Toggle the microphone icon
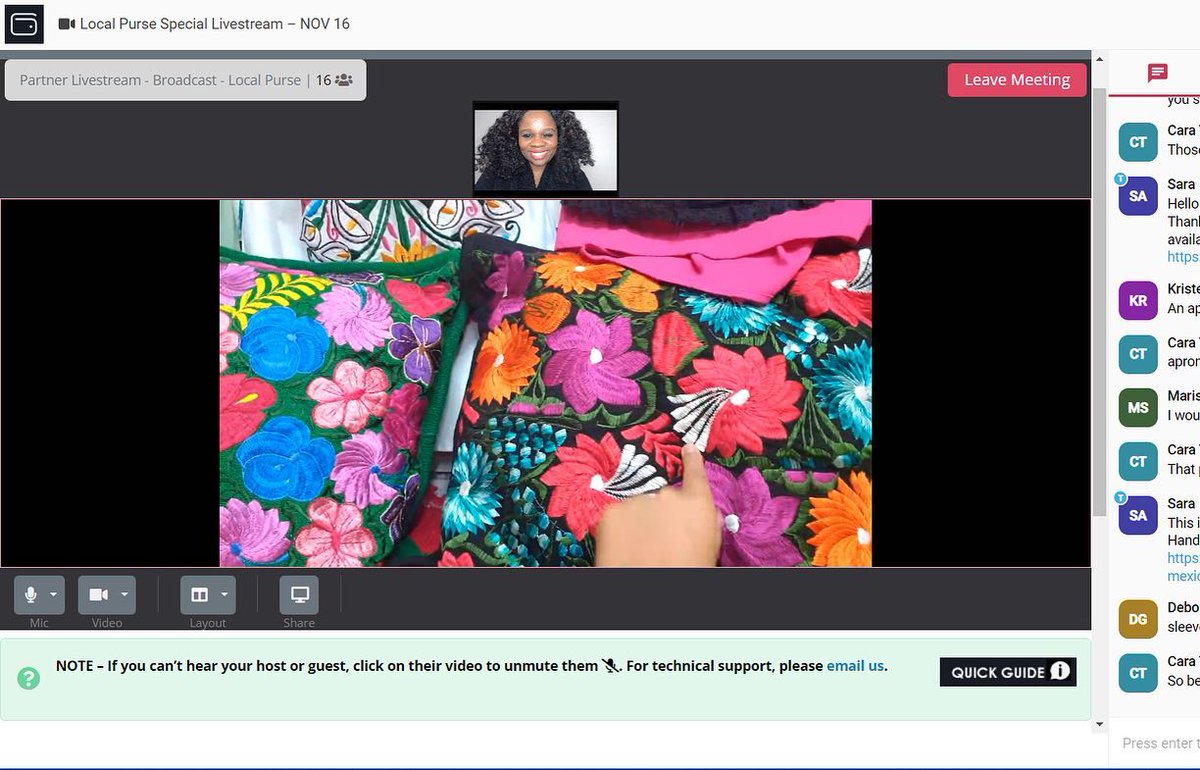The height and width of the screenshot is (770, 1200). (x=31, y=595)
